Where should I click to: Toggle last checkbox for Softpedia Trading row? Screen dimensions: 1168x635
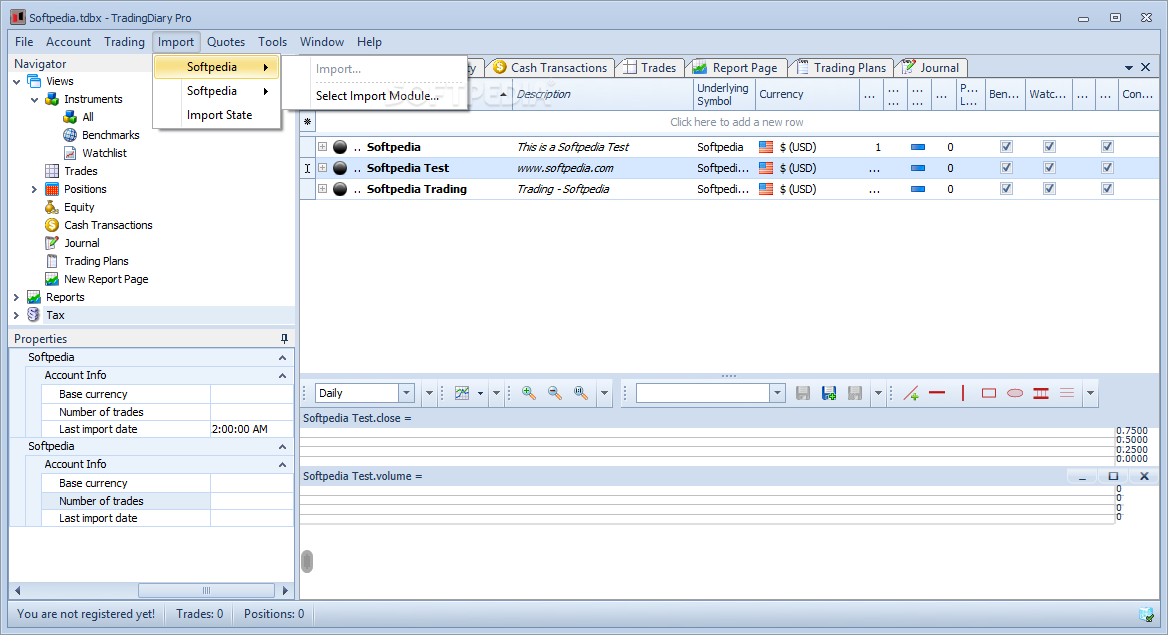(x=1108, y=189)
